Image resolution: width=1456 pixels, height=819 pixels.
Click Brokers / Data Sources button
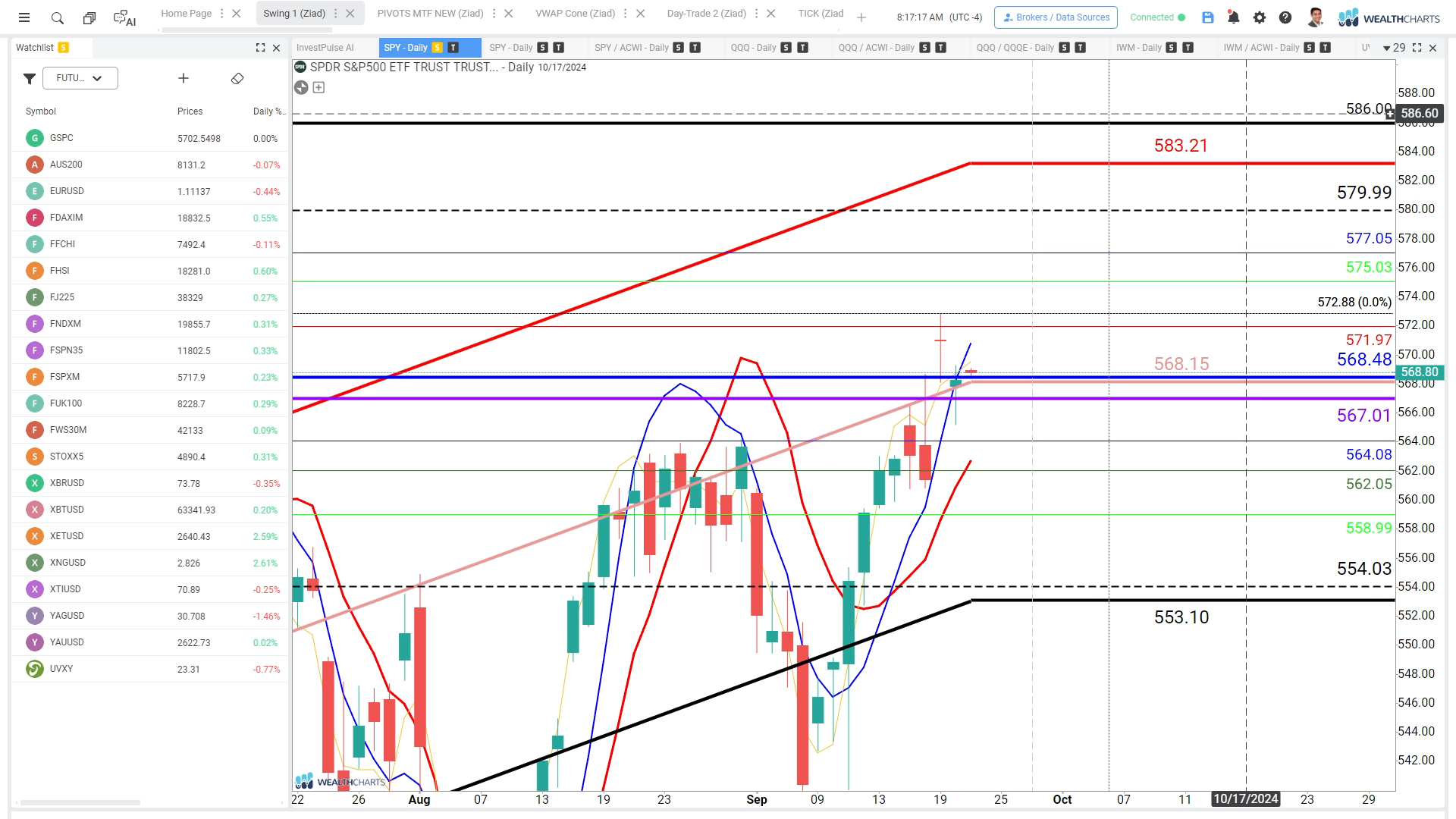1056,17
